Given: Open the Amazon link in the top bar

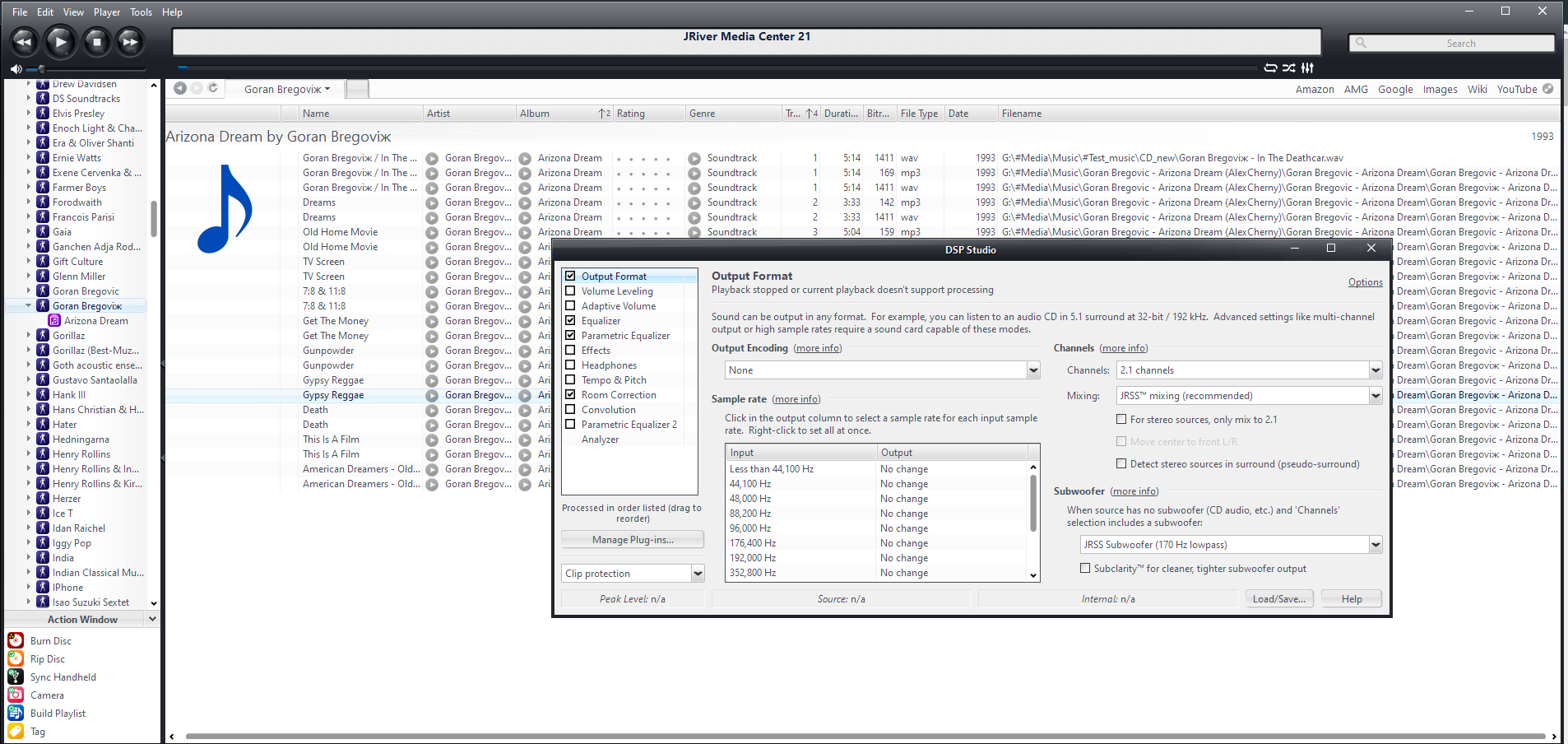Looking at the screenshot, I should click(1315, 89).
